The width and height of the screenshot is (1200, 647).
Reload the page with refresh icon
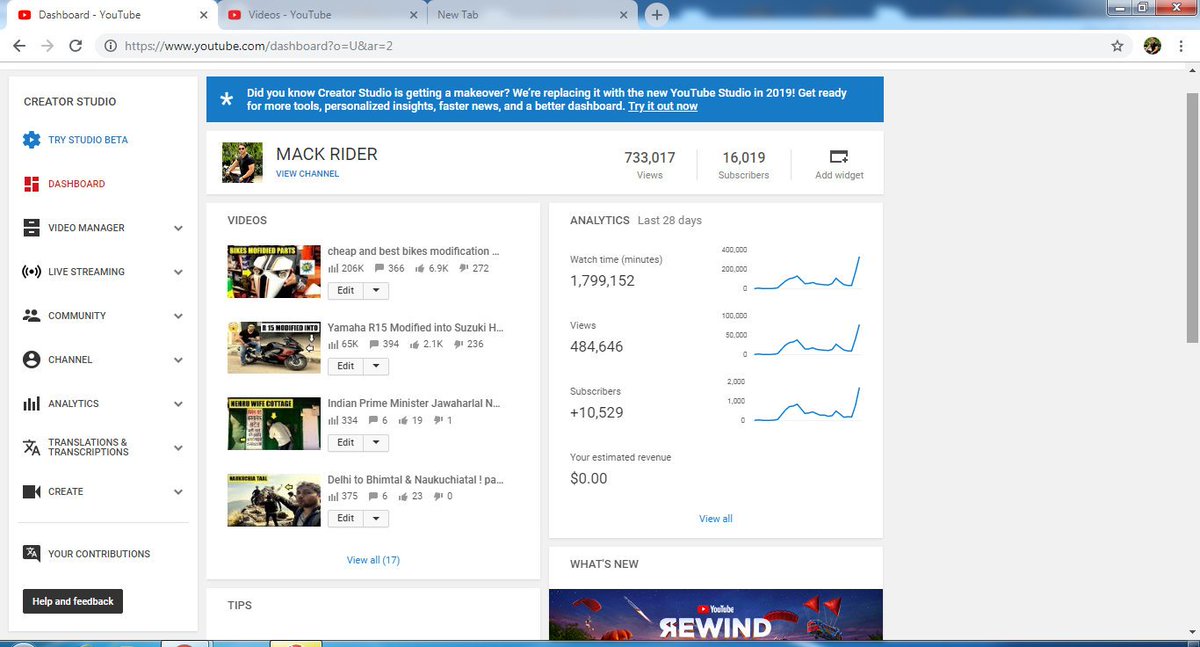(x=75, y=46)
